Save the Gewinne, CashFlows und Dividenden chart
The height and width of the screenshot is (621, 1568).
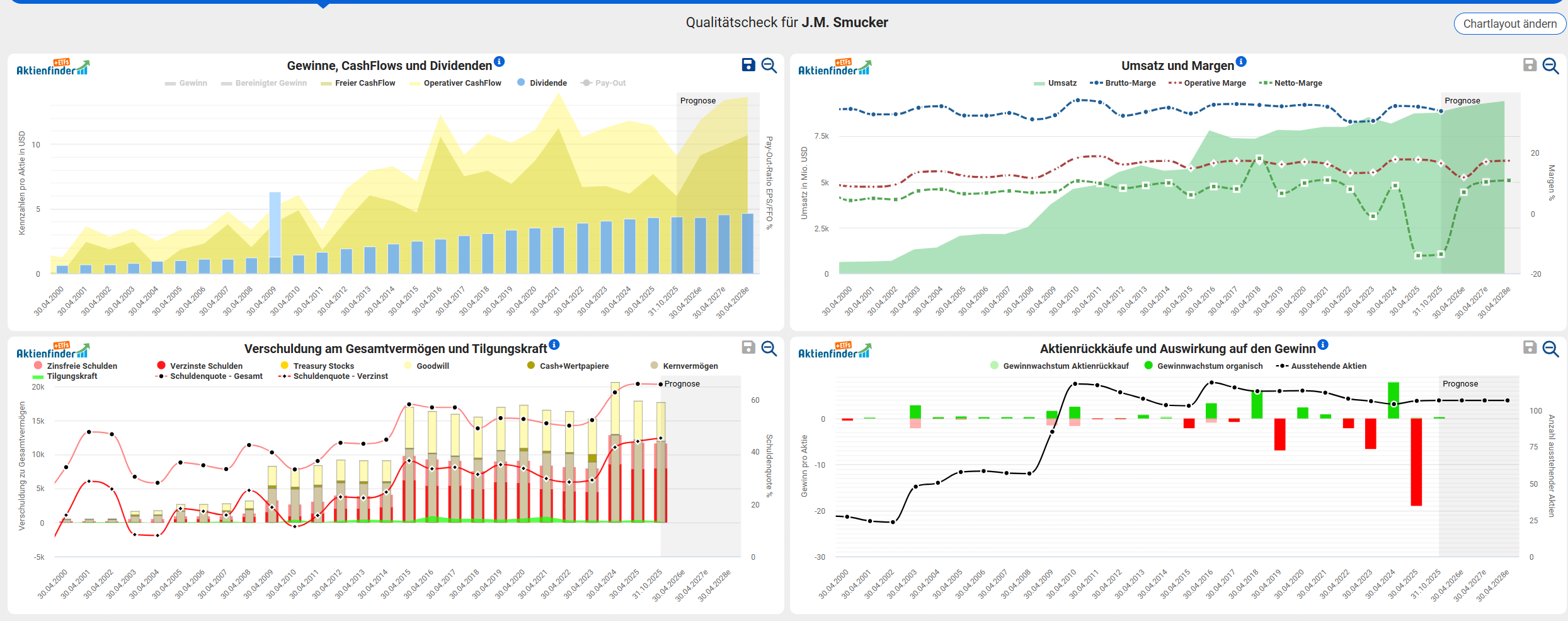click(x=748, y=65)
